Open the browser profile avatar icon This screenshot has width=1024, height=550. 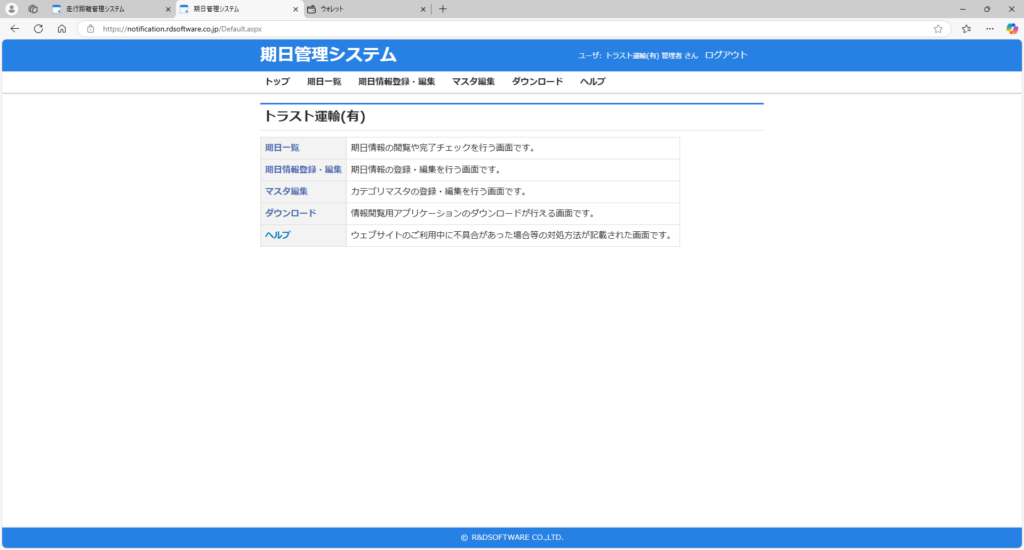pos(12,9)
